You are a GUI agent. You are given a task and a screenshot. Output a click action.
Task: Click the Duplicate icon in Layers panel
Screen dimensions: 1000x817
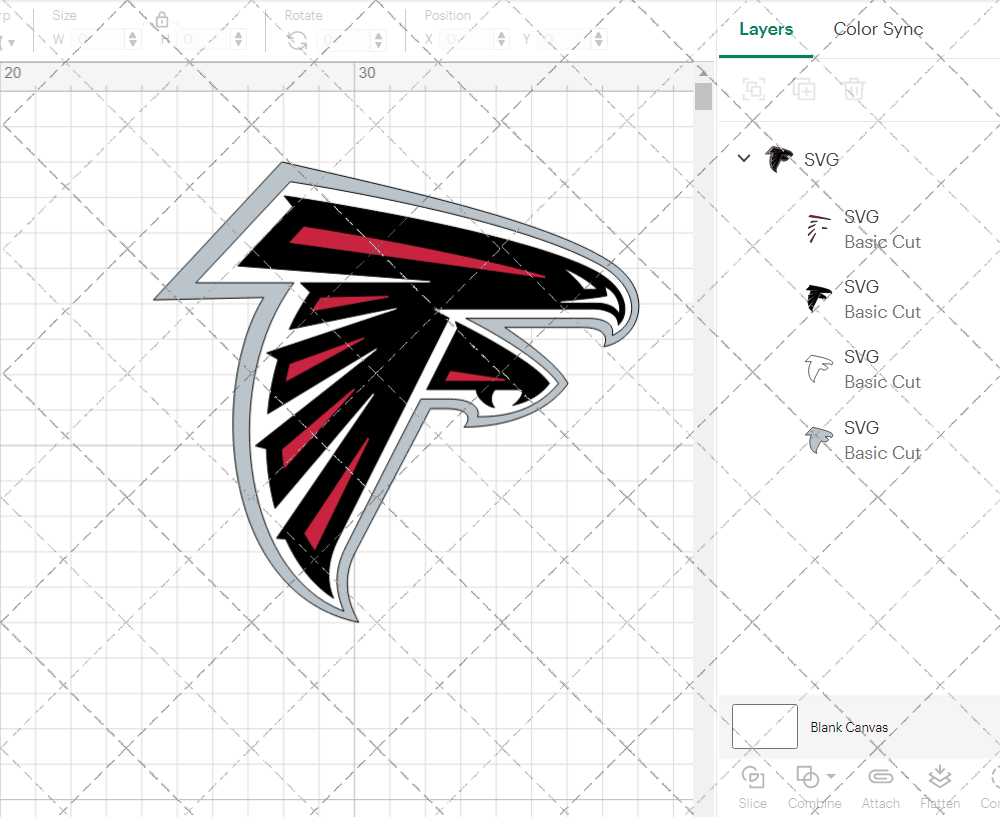(x=804, y=89)
